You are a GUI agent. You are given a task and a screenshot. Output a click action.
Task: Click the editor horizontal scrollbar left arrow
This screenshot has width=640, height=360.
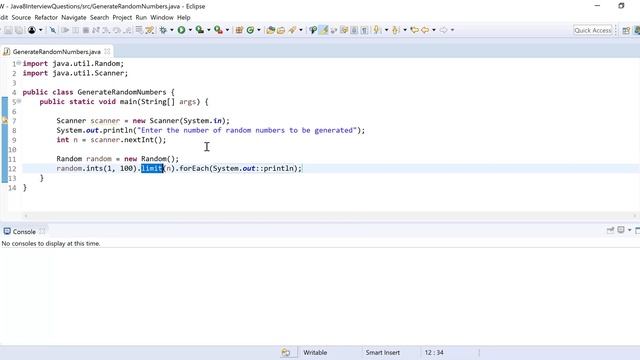click(x=26, y=216)
